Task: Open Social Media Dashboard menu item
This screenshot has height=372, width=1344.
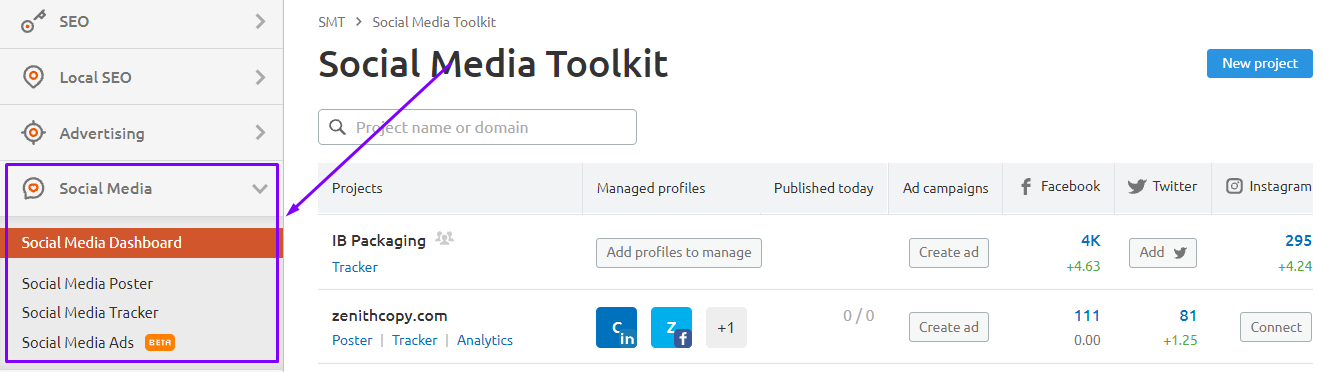Action: [141, 242]
